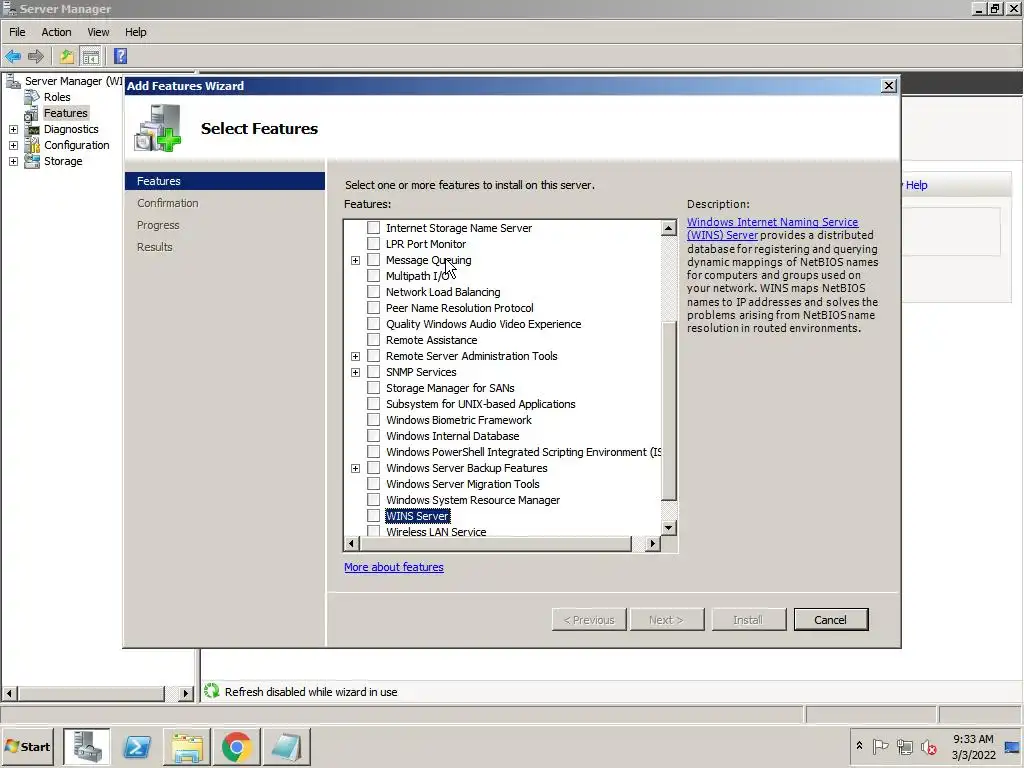
Task: Select Windows System Resource Manager row
Action: point(473,500)
